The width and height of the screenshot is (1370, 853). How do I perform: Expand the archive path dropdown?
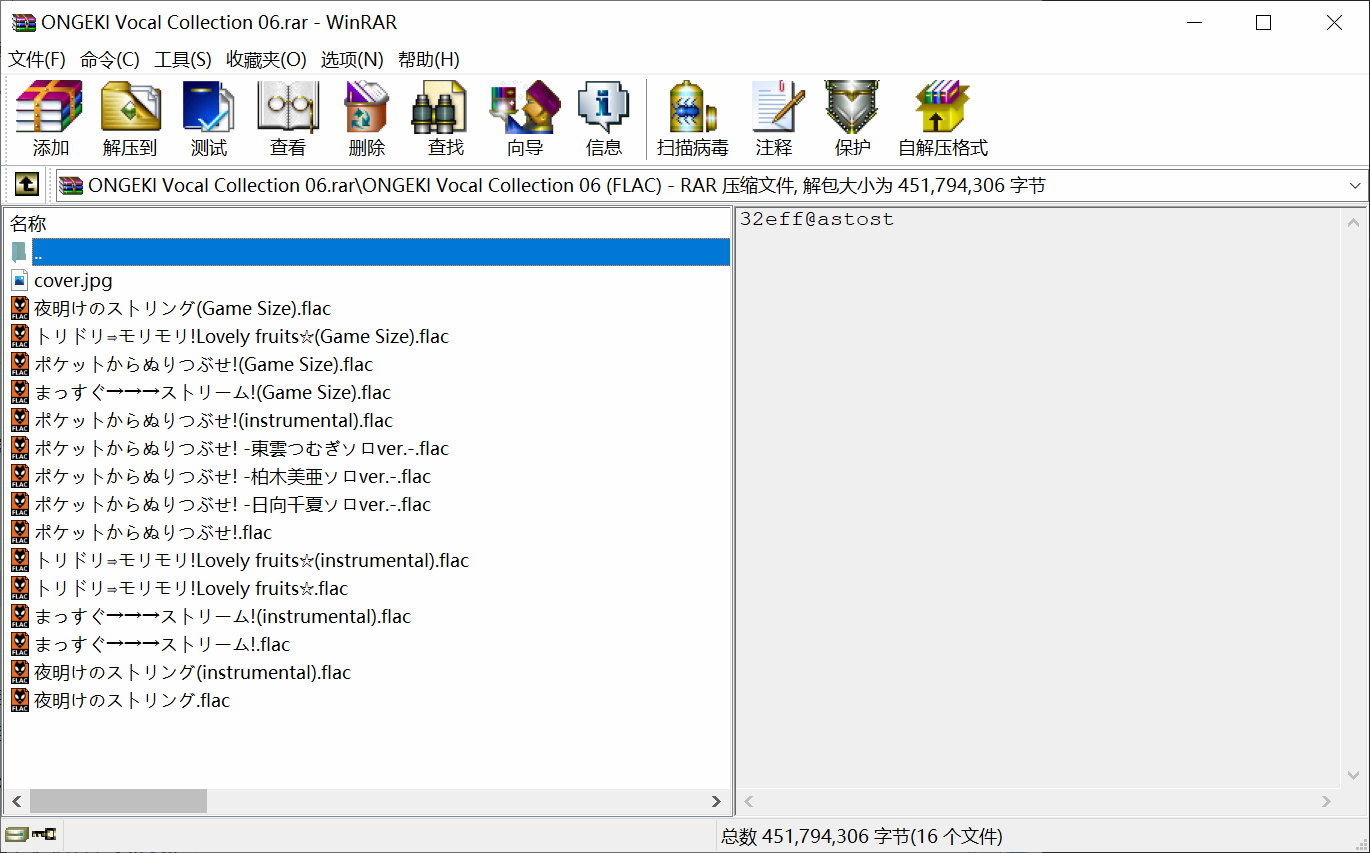pos(1355,186)
